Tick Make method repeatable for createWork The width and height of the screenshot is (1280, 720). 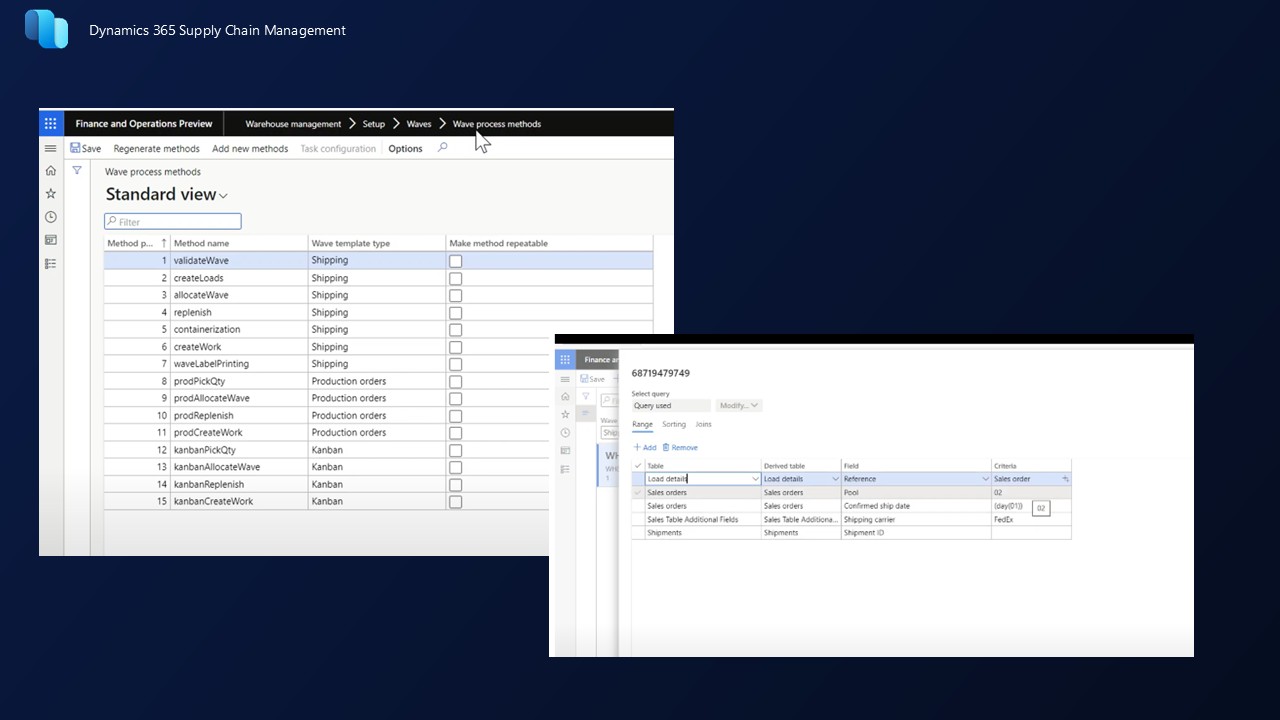(x=456, y=347)
